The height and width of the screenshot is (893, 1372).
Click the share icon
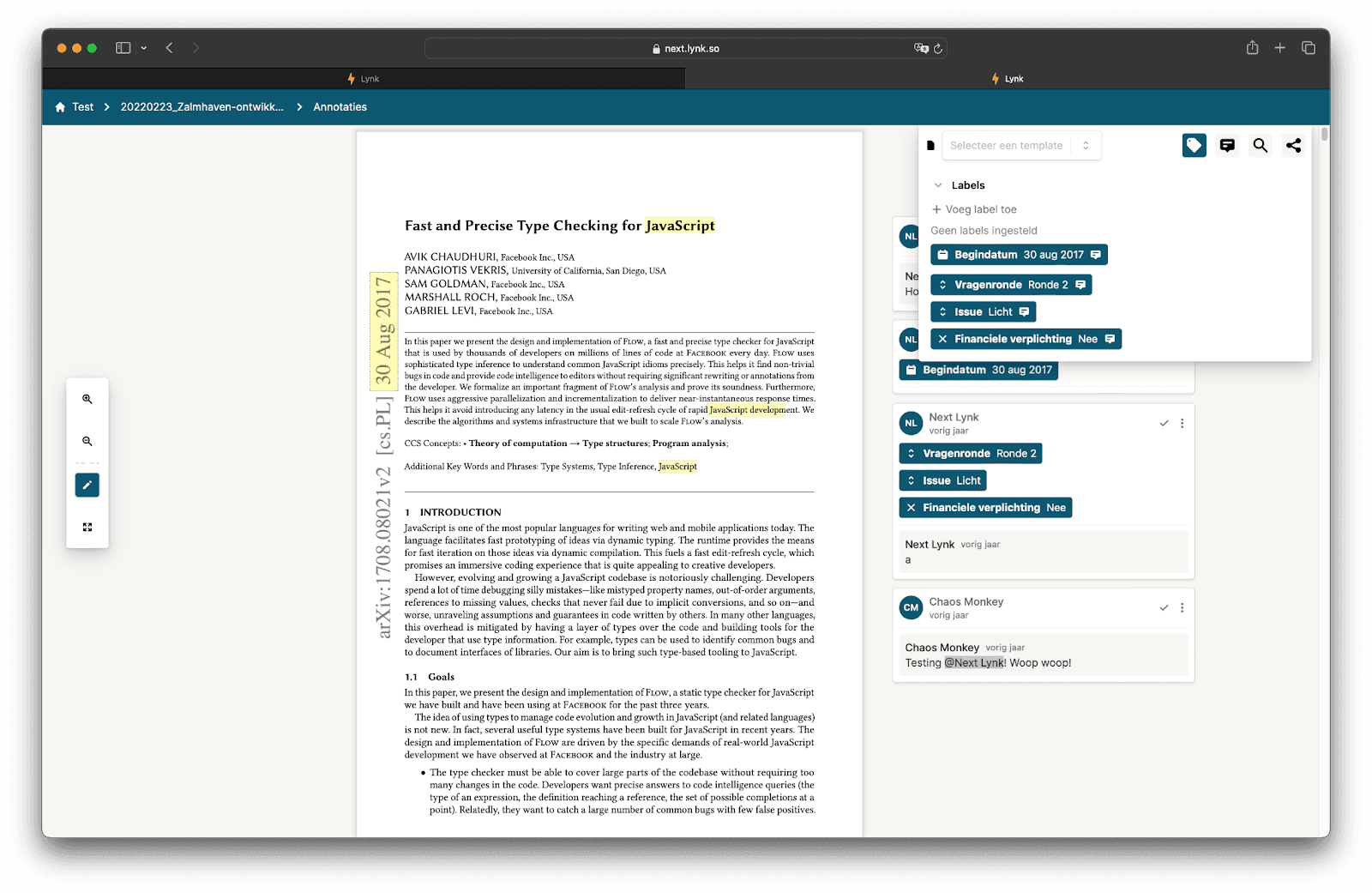[1293, 145]
